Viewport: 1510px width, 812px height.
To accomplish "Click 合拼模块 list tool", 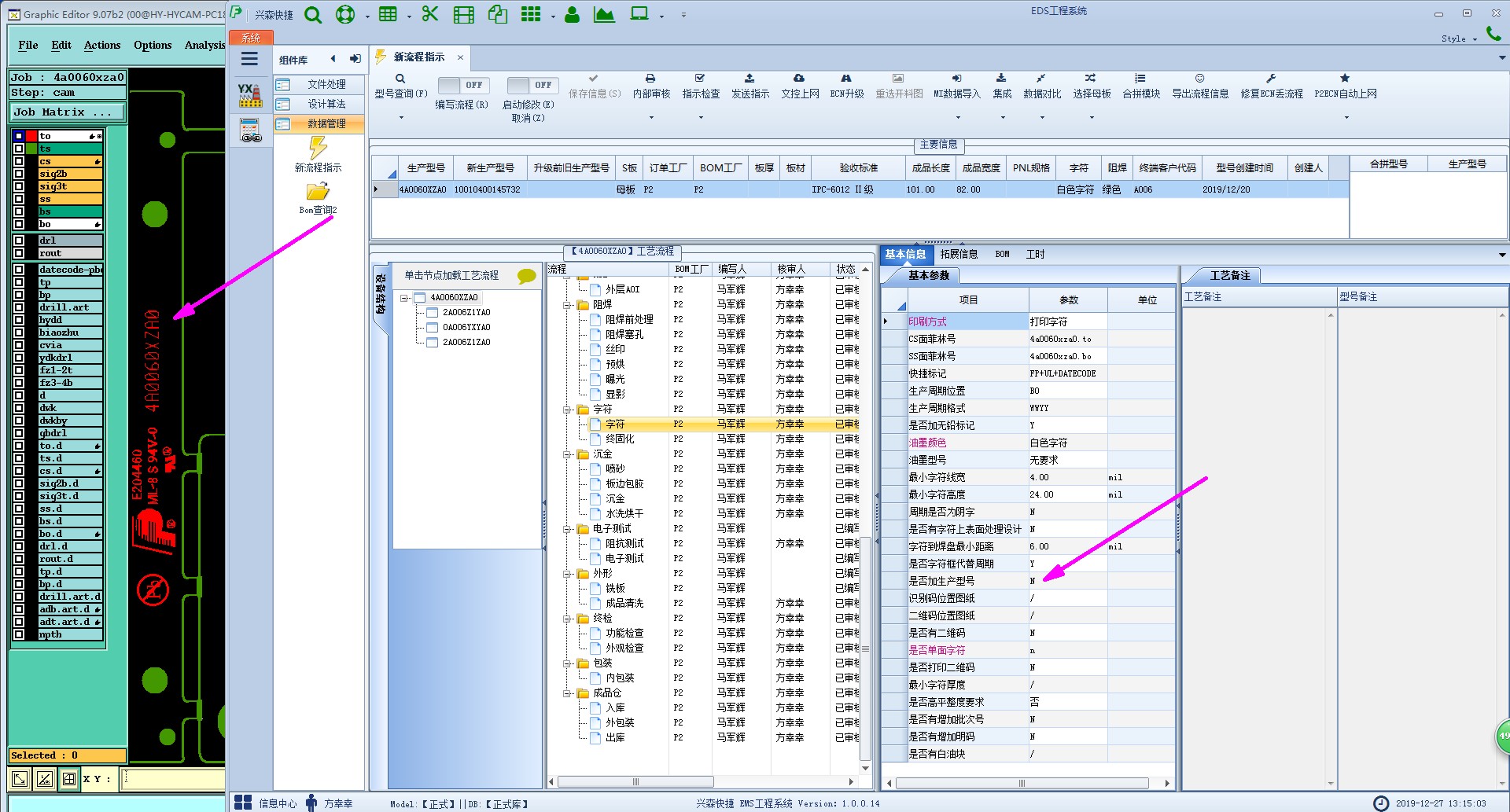I will click(x=1140, y=86).
